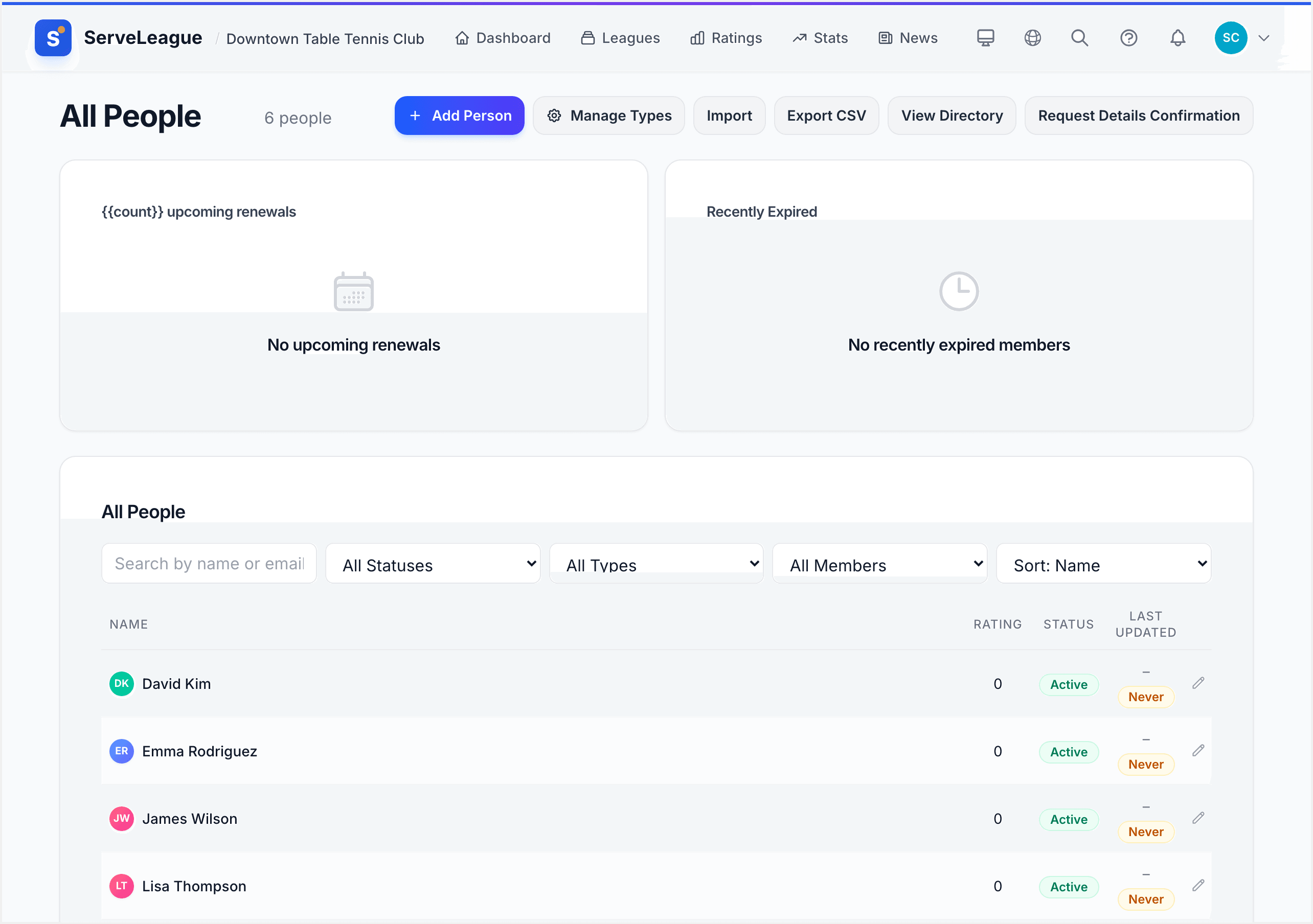Screen dimensions: 1313x924
Task: Click Request Details Confirmation
Action: [x=1139, y=115]
